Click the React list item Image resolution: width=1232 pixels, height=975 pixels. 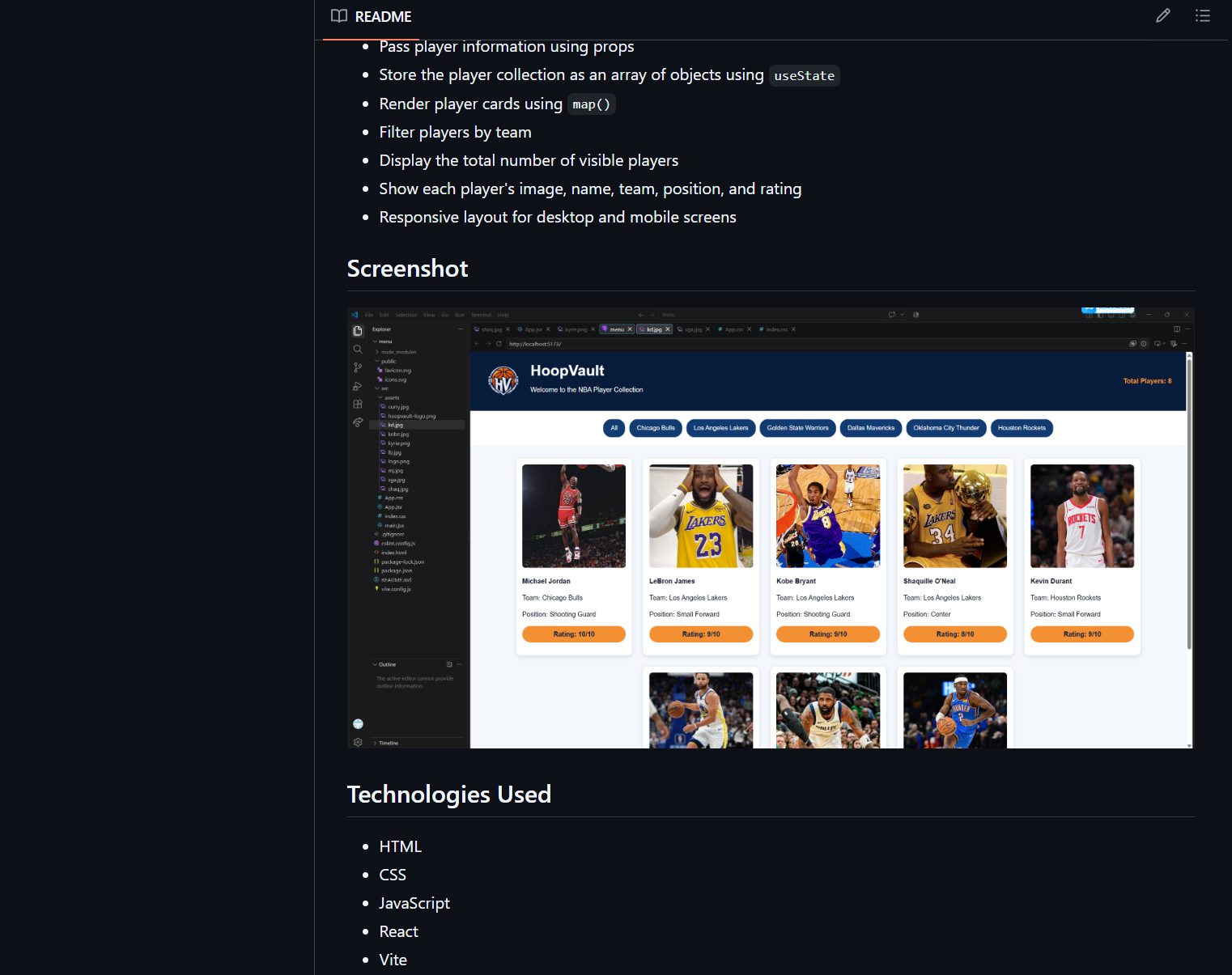click(x=398, y=931)
